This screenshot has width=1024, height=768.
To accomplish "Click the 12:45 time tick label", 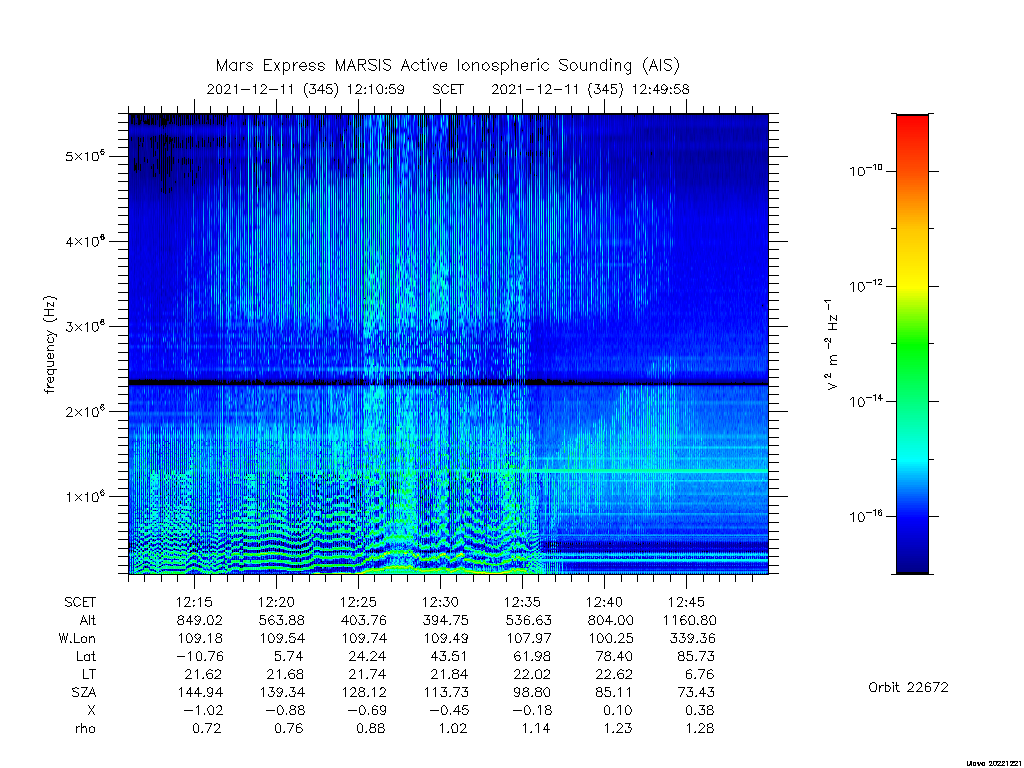I will click(686, 602).
